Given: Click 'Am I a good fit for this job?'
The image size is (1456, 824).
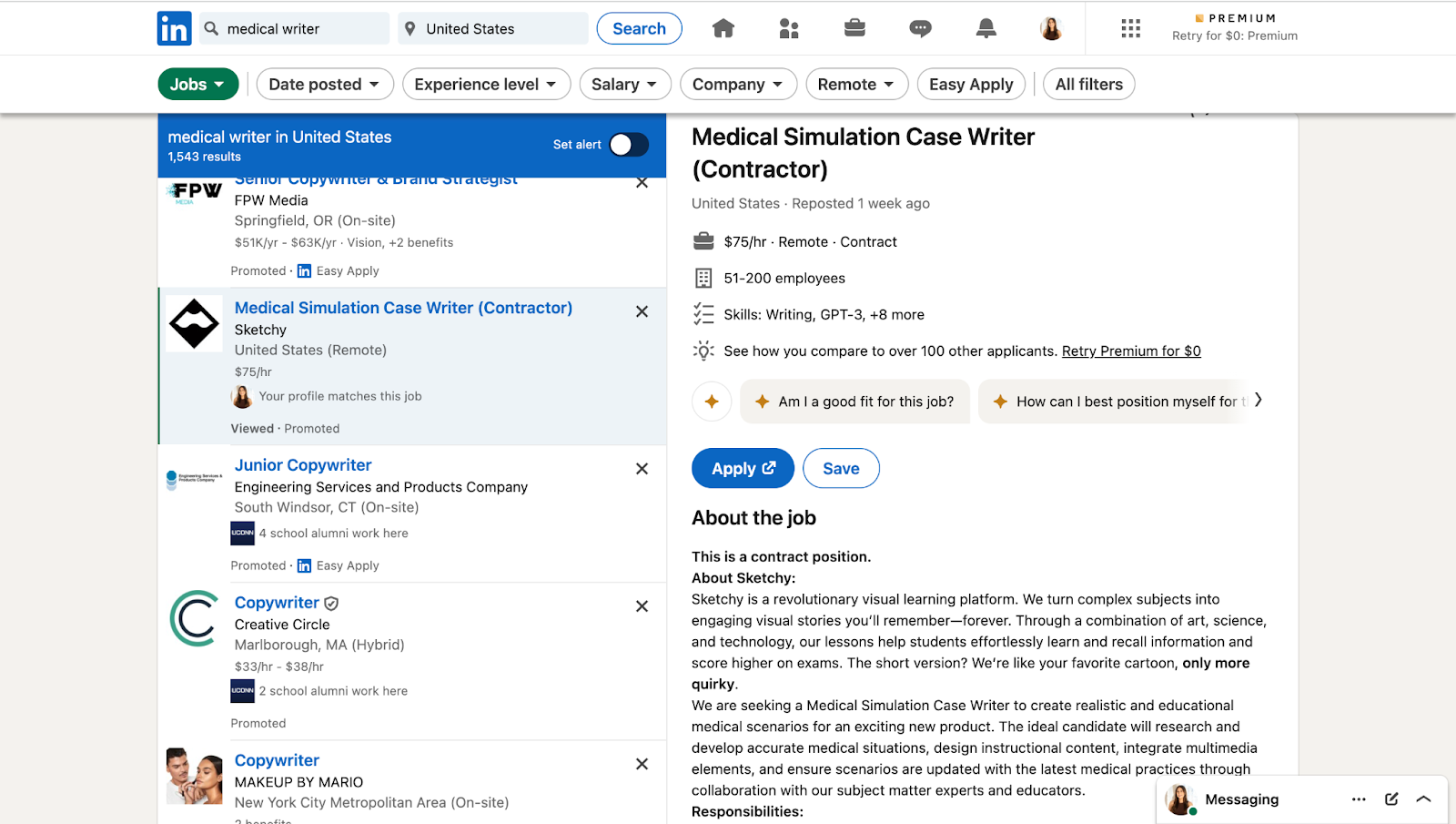Looking at the screenshot, I should pos(855,402).
